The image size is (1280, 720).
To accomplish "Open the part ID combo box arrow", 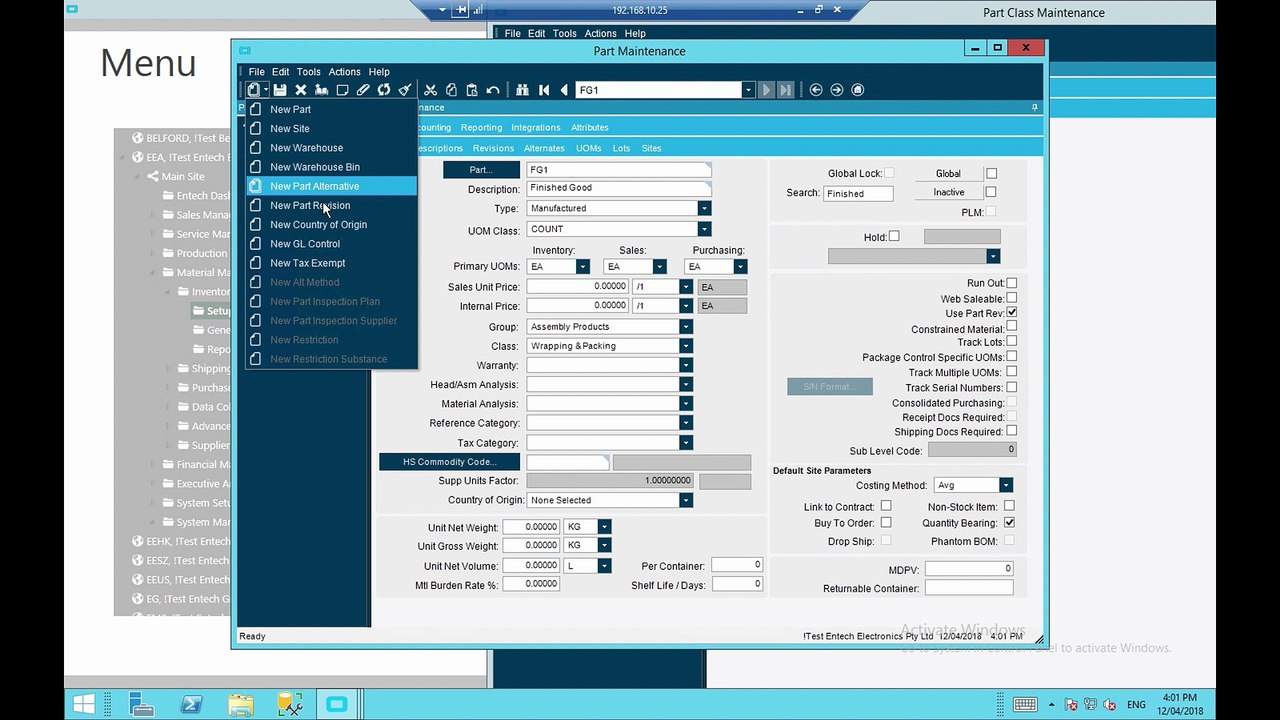I will click(x=747, y=90).
